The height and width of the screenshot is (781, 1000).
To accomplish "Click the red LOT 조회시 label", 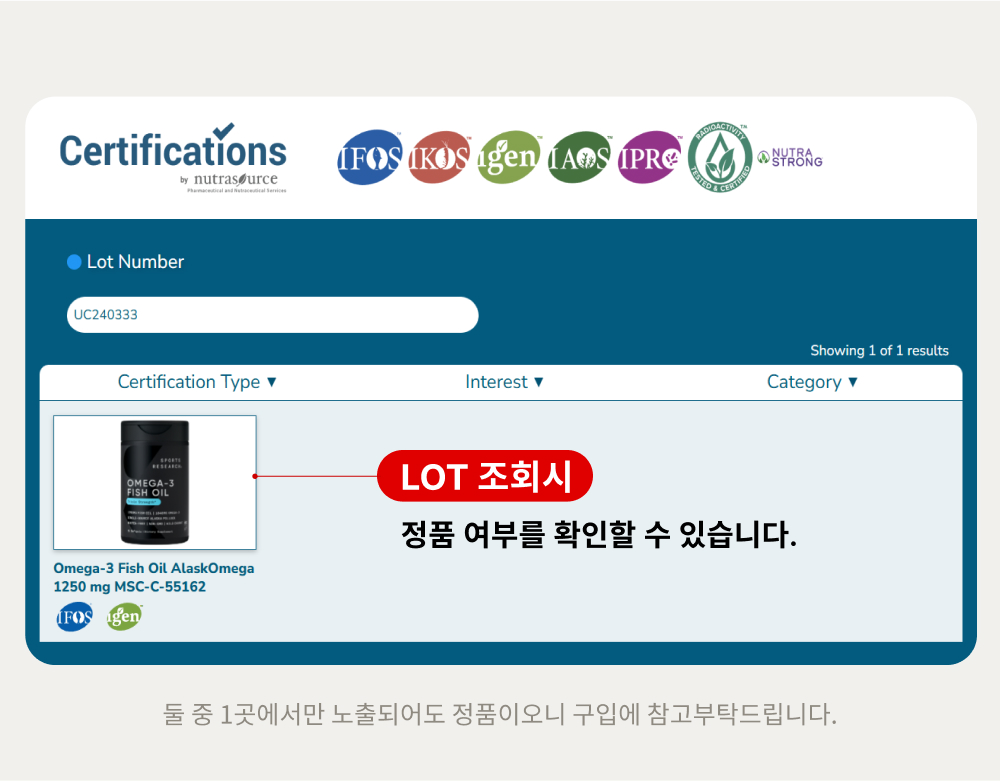I will point(485,476).
